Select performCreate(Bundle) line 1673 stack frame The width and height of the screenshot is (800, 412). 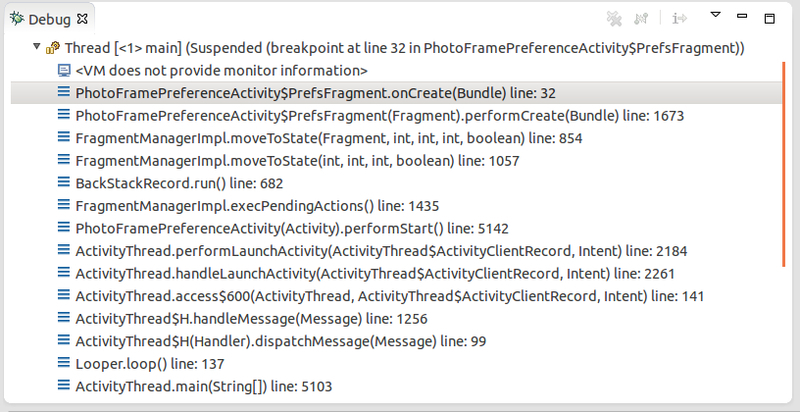click(380, 116)
